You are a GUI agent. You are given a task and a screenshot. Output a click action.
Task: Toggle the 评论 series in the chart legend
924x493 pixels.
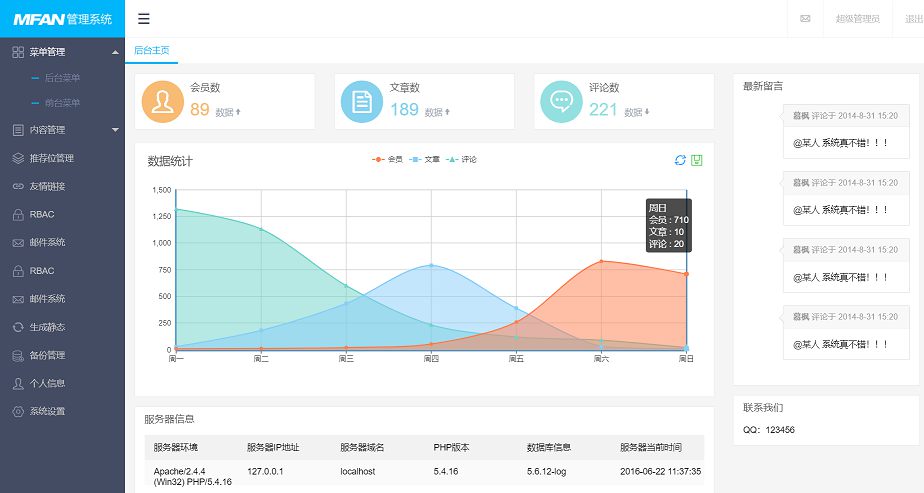click(x=462, y=159)
